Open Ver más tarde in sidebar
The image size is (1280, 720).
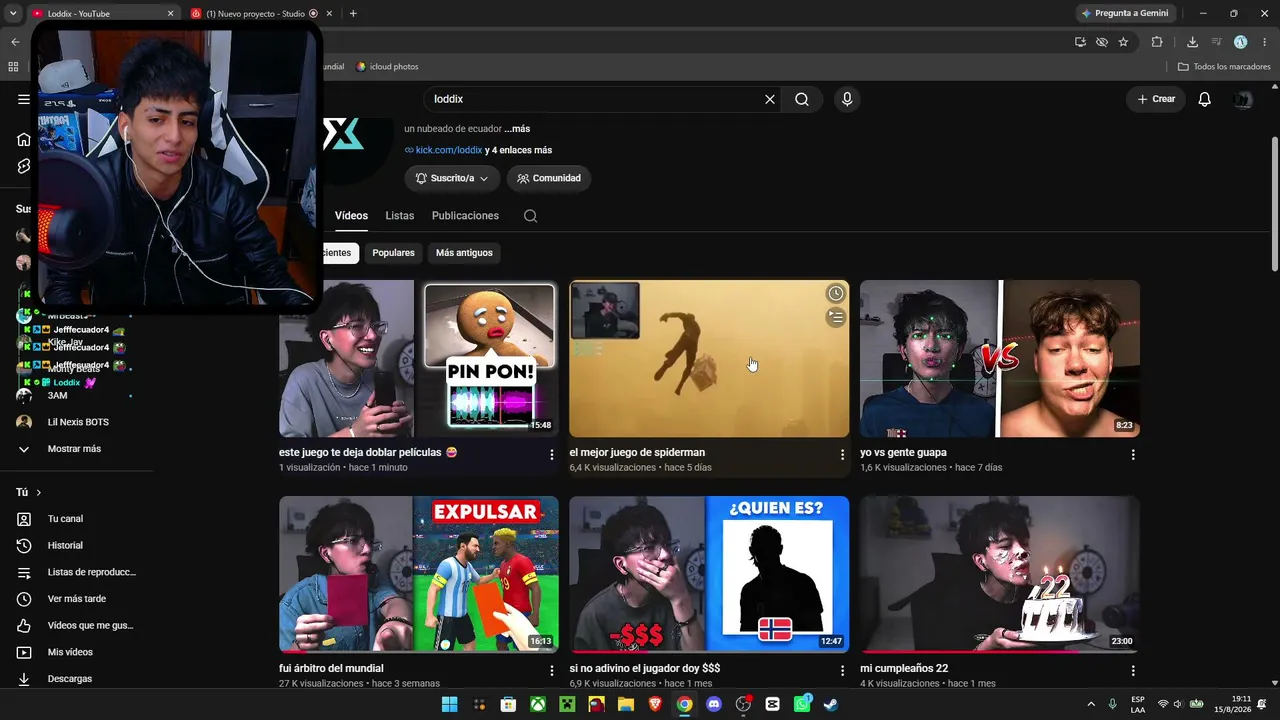pos(76,599)
